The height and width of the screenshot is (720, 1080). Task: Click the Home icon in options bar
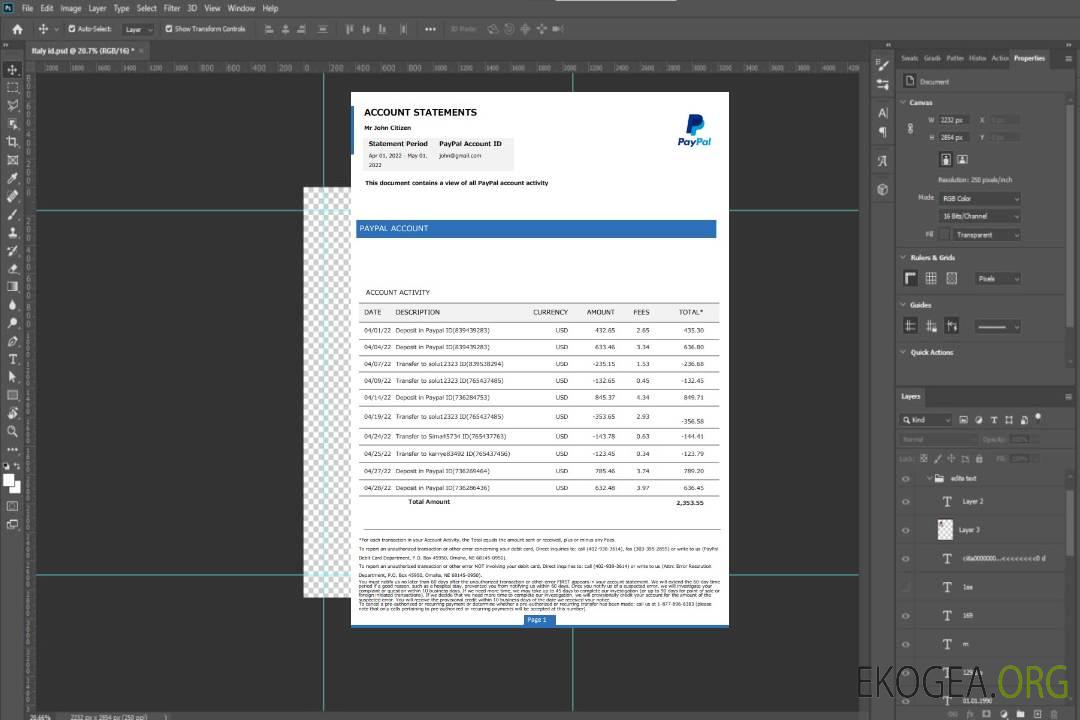pyautogui.click(x=17, y=29)
